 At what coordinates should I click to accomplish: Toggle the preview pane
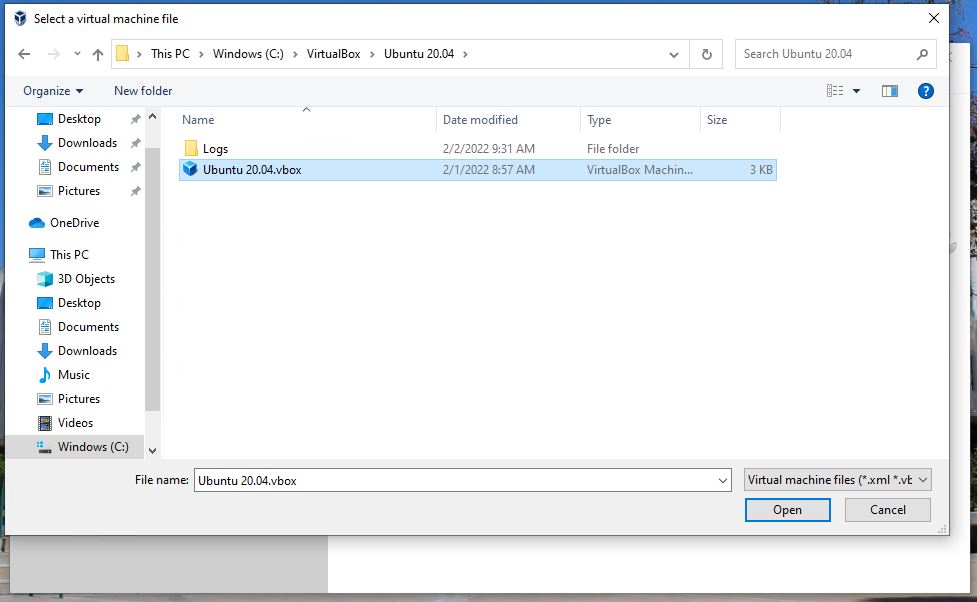click(x=890, y=91)
